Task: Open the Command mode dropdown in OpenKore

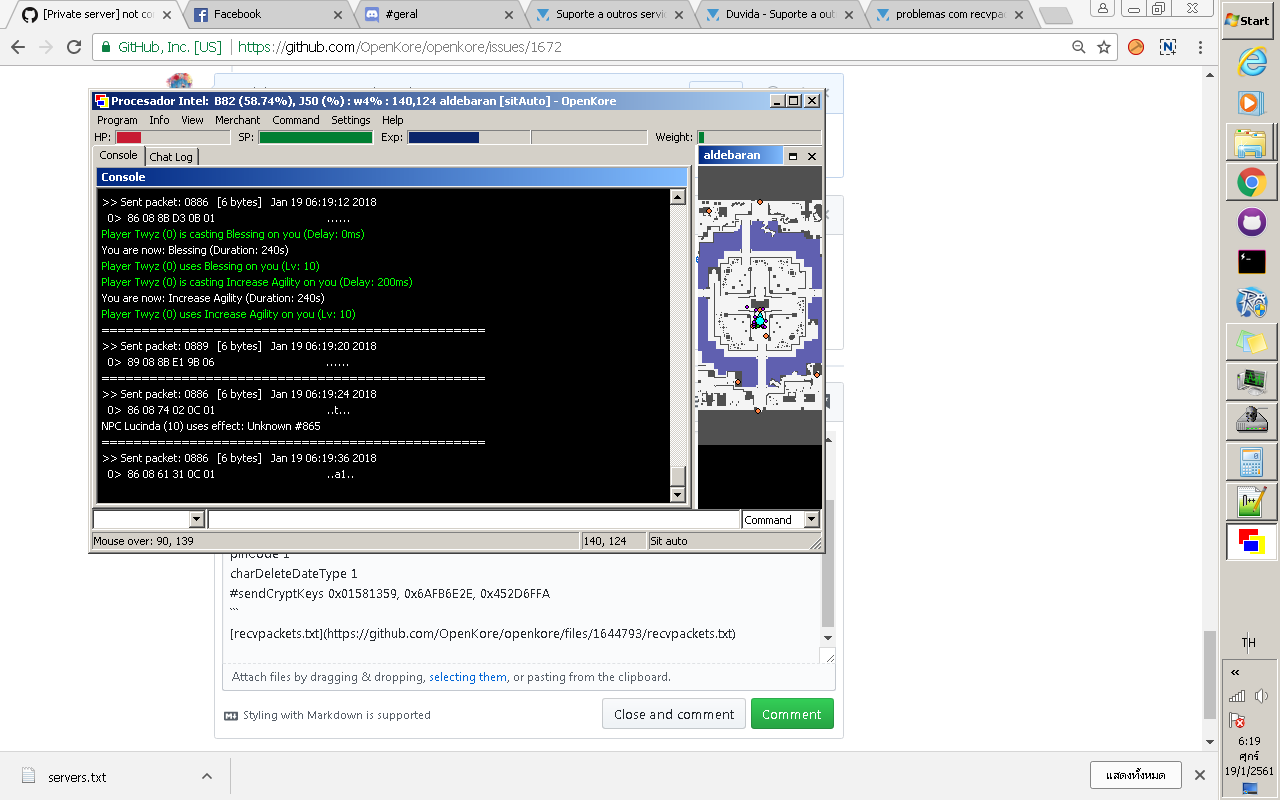Action: click(780, 519)
